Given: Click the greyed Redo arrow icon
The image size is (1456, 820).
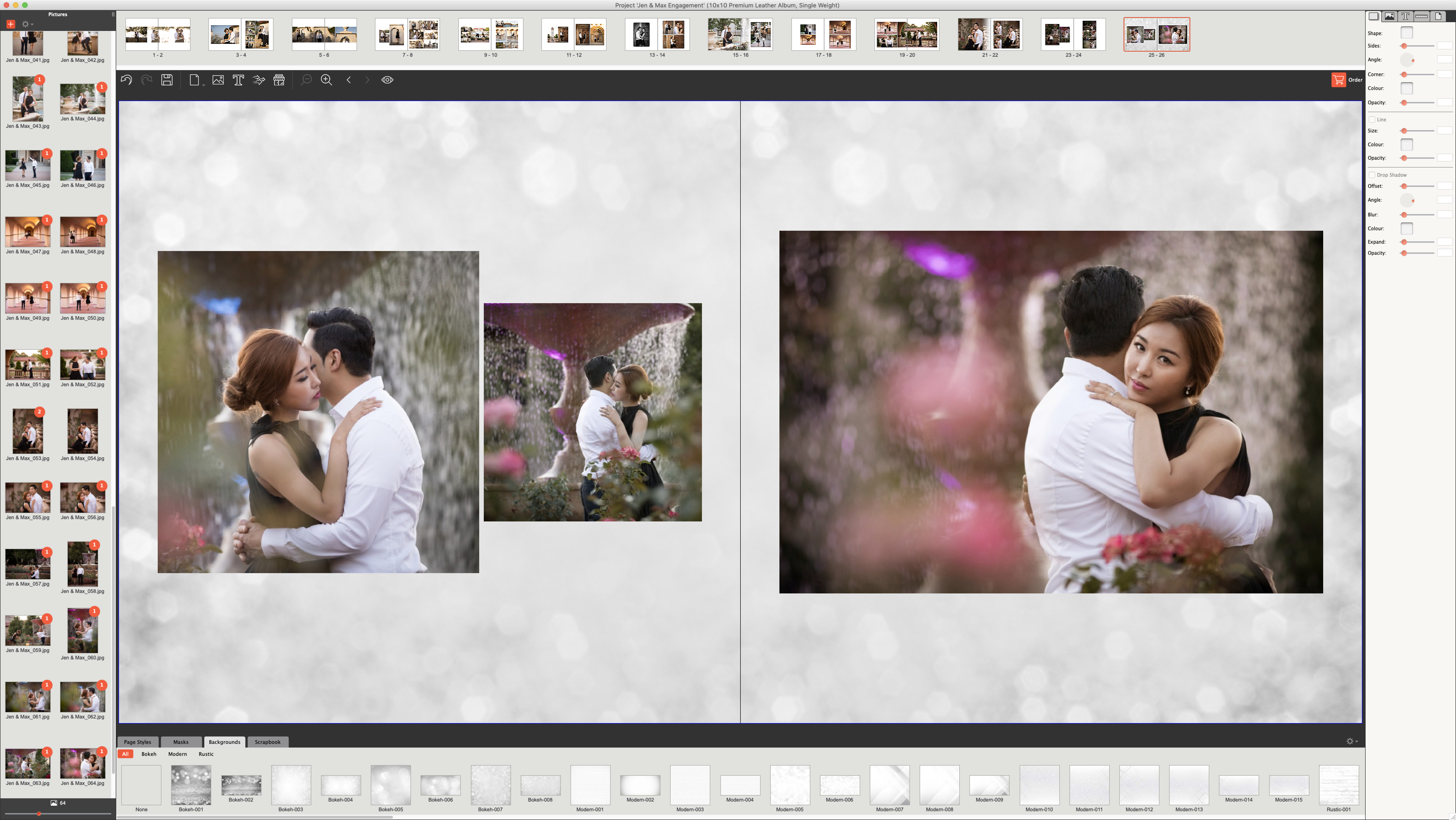Looking at the screenshot, I should 146,80.
